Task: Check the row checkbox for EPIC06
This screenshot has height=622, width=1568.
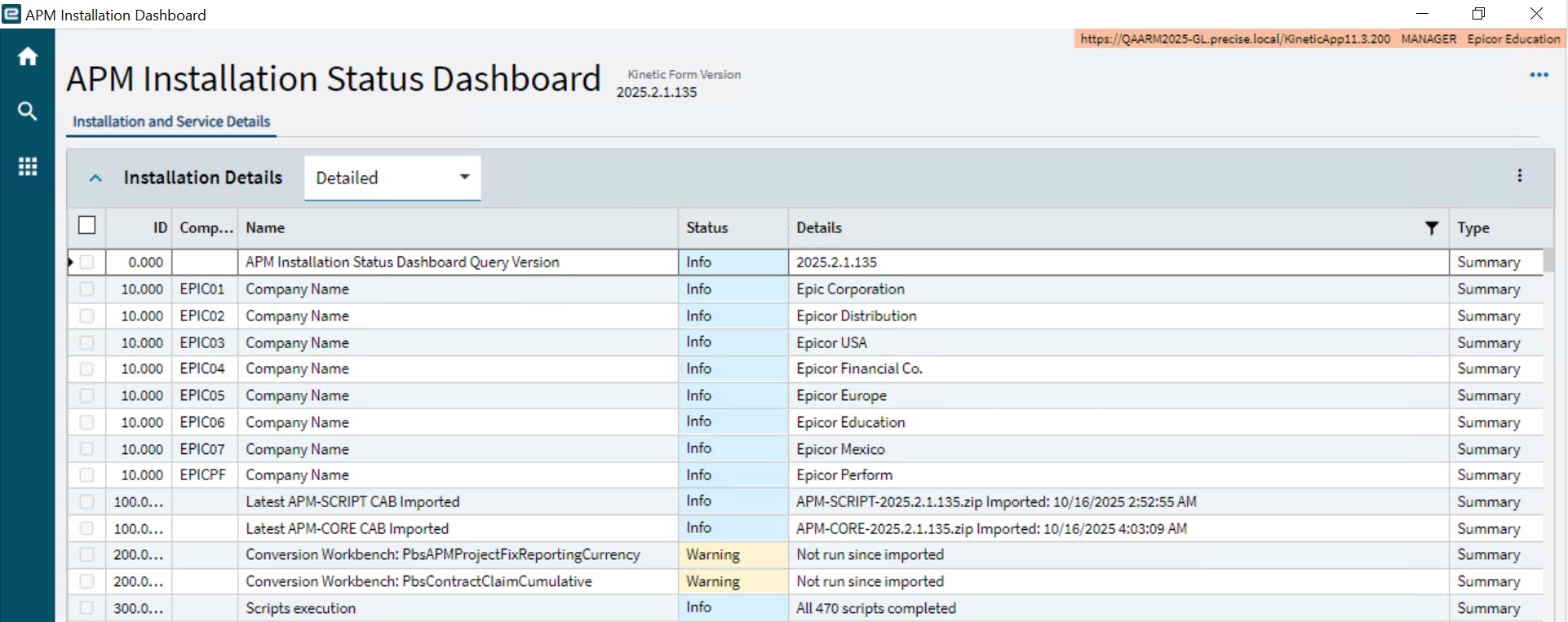Action: [x=87, y=422]
